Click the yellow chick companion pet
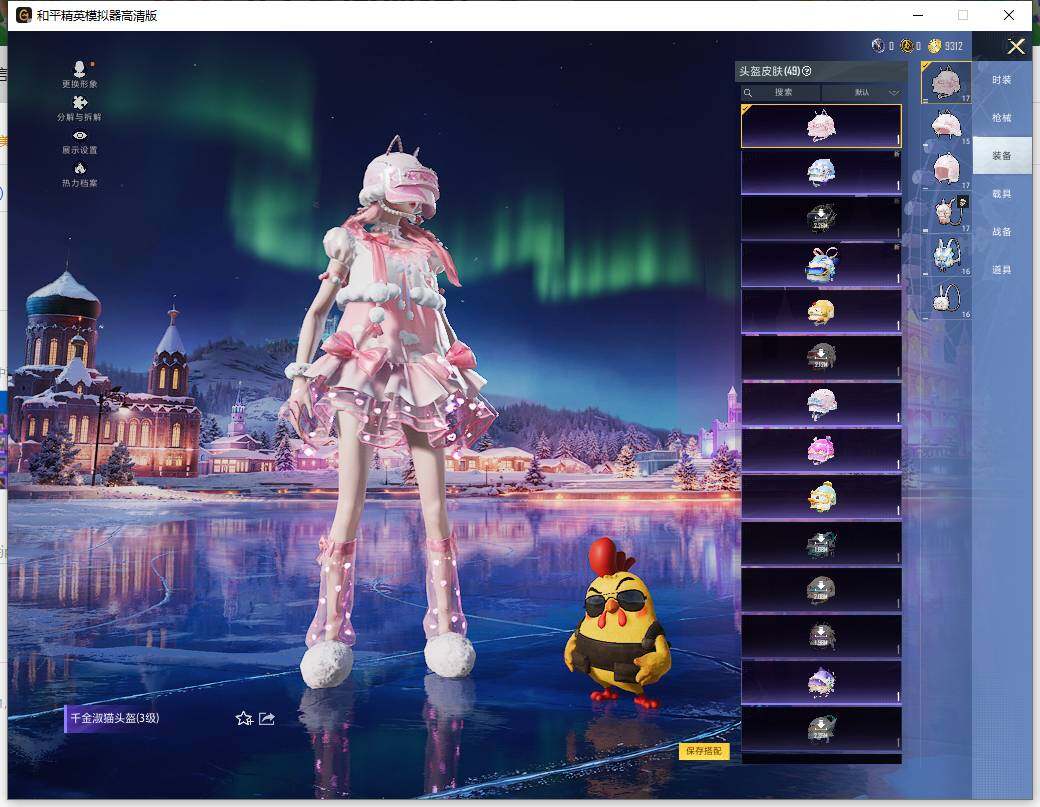 (619, 623)
